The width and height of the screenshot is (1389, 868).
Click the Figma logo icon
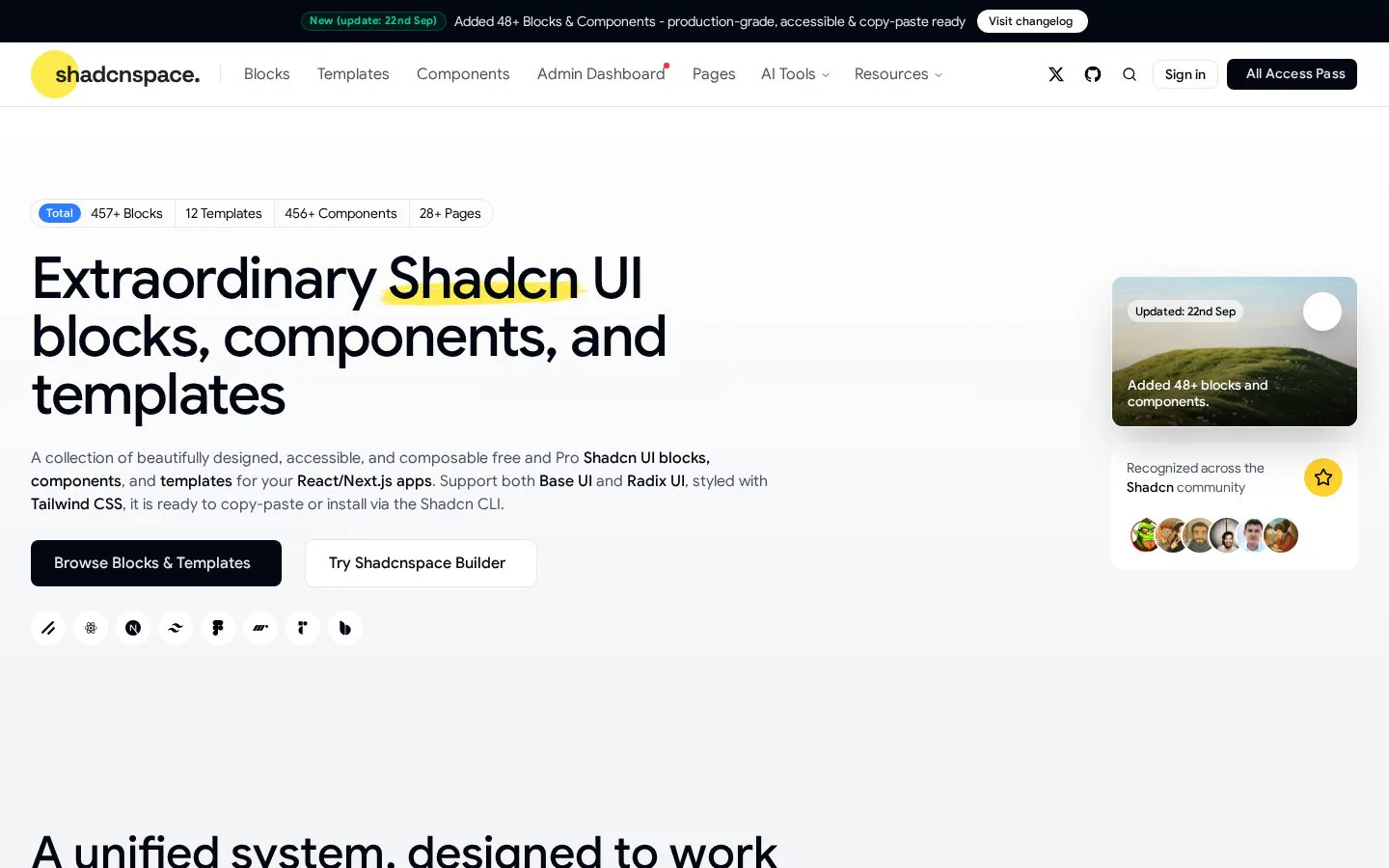(218, 628)
